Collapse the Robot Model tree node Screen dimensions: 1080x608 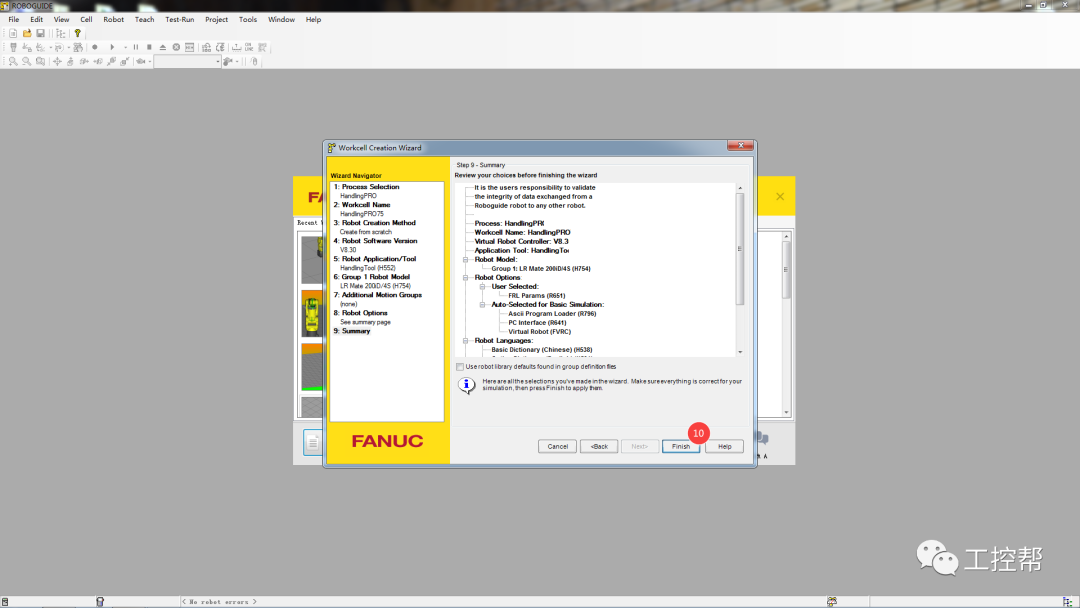coord(466,260)
